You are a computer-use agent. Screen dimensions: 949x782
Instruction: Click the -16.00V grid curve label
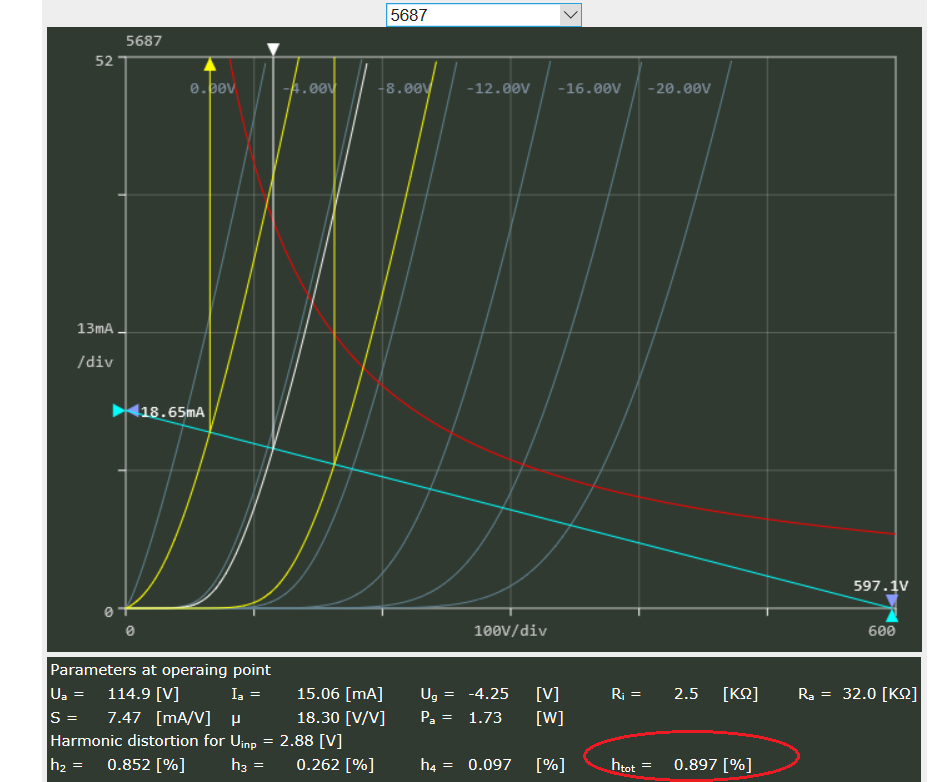[x=589, y=88]
